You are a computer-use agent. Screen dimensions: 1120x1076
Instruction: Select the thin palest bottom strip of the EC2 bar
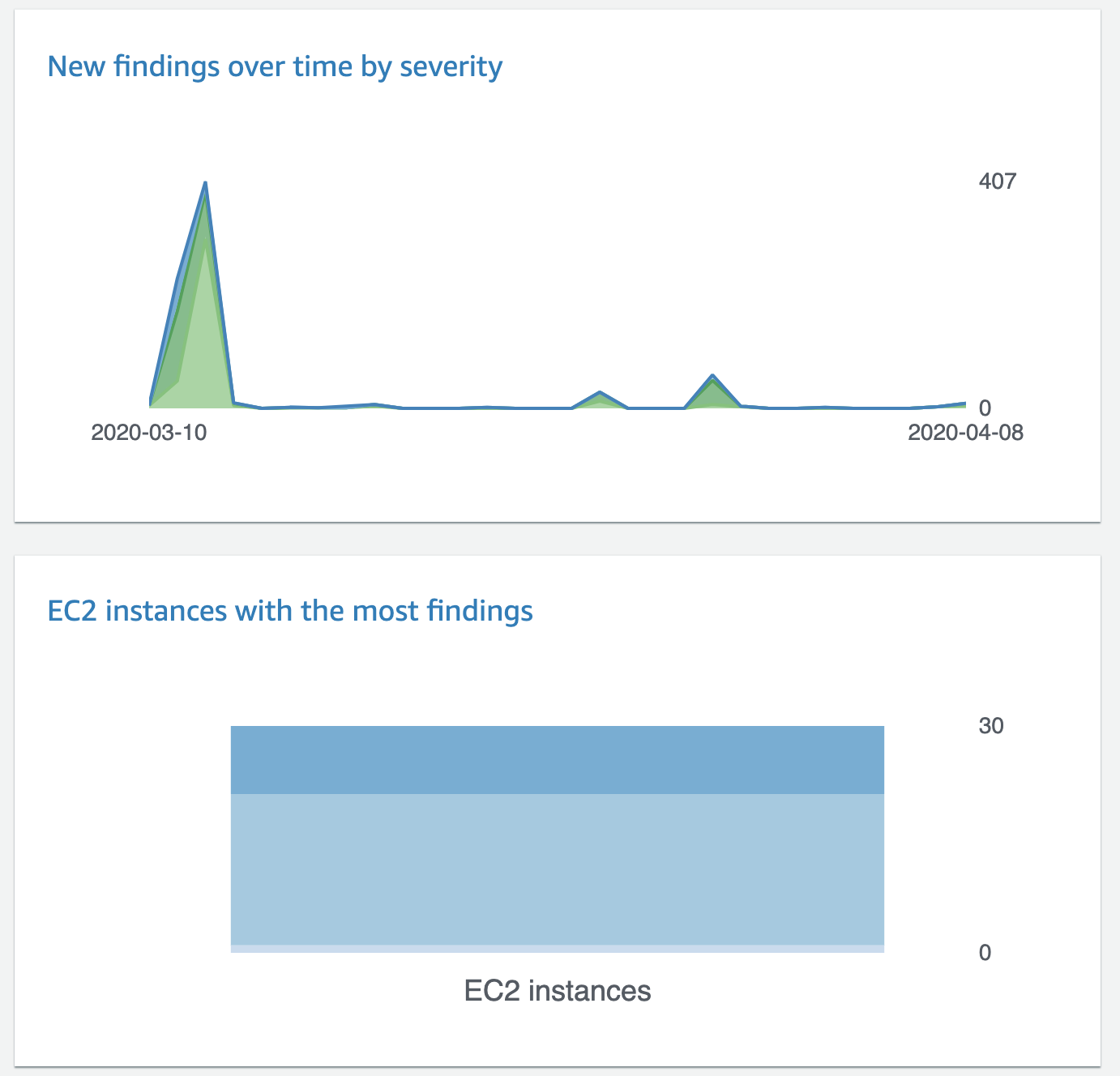point(558,949)
